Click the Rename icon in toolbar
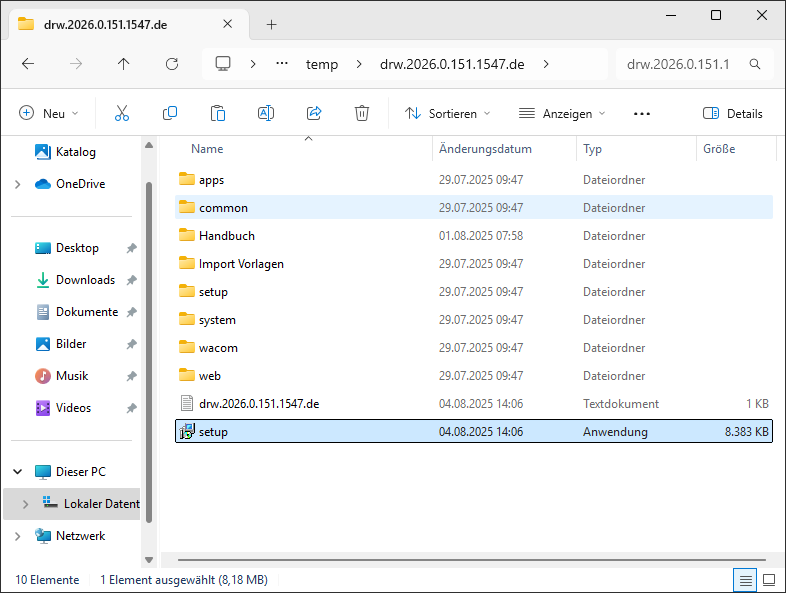This screenshot has width=786, height=593. [266, 114]
